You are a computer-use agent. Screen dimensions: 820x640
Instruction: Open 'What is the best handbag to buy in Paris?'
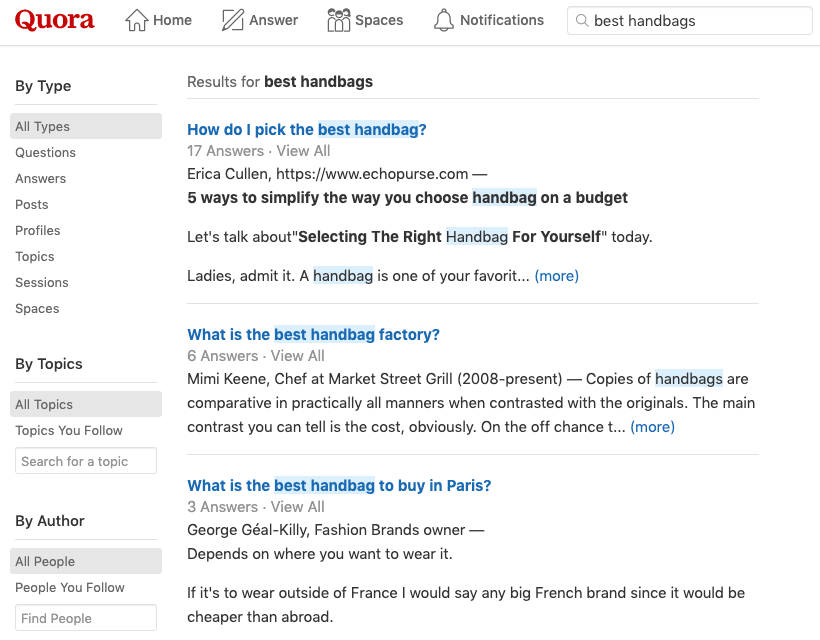[x=339, y=485]
